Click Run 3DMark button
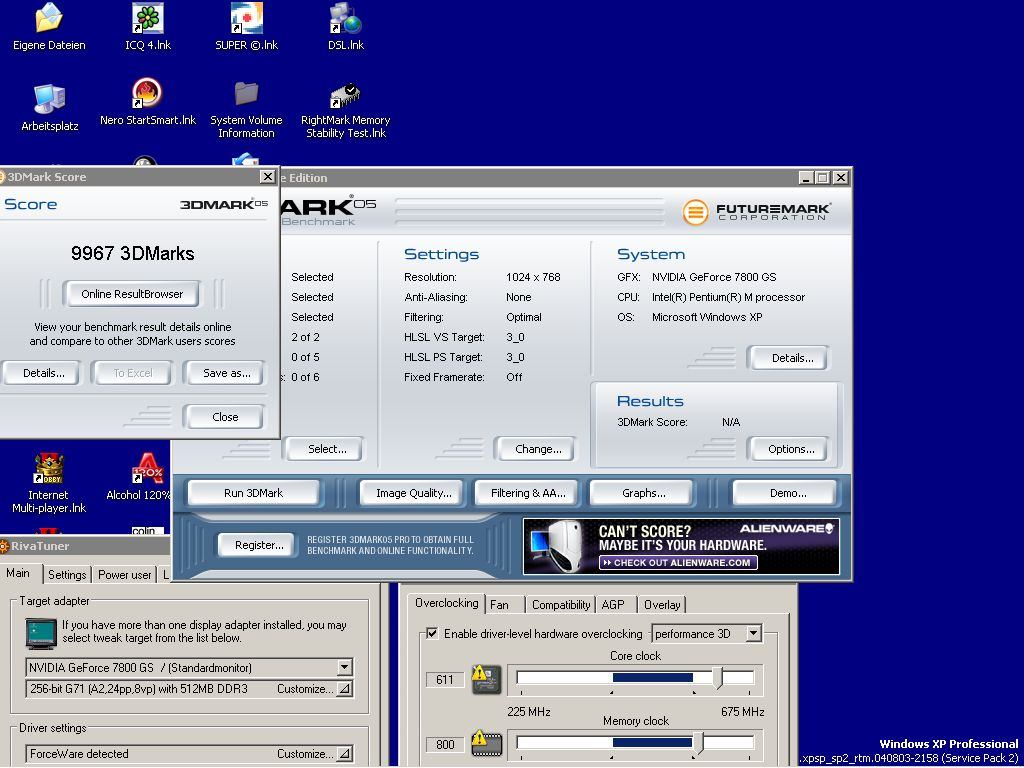 point(253,493)
